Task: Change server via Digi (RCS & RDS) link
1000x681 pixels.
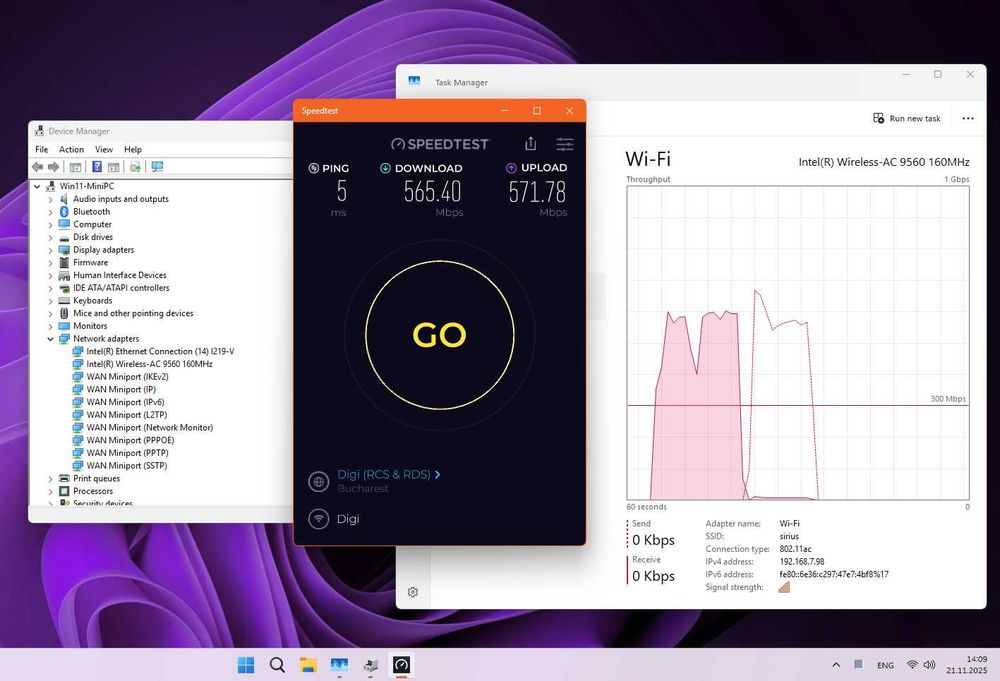Action: [x=388, y=474]
